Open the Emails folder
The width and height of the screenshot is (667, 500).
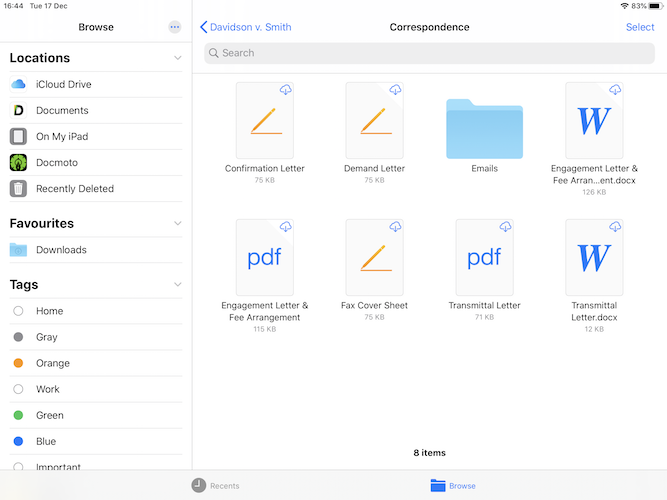(484, 129)
